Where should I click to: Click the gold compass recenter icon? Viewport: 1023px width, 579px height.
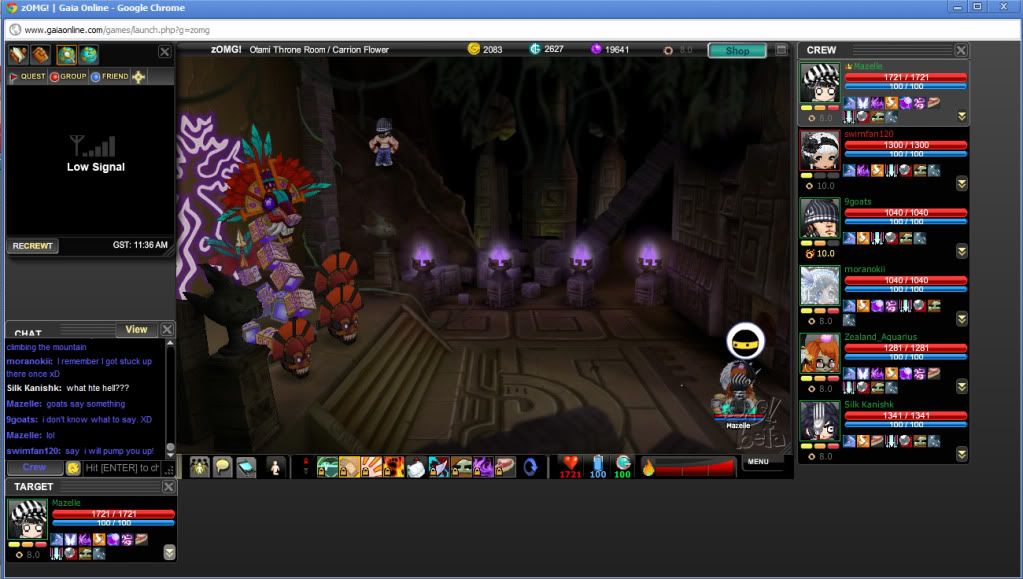click(x=139, y=77)
